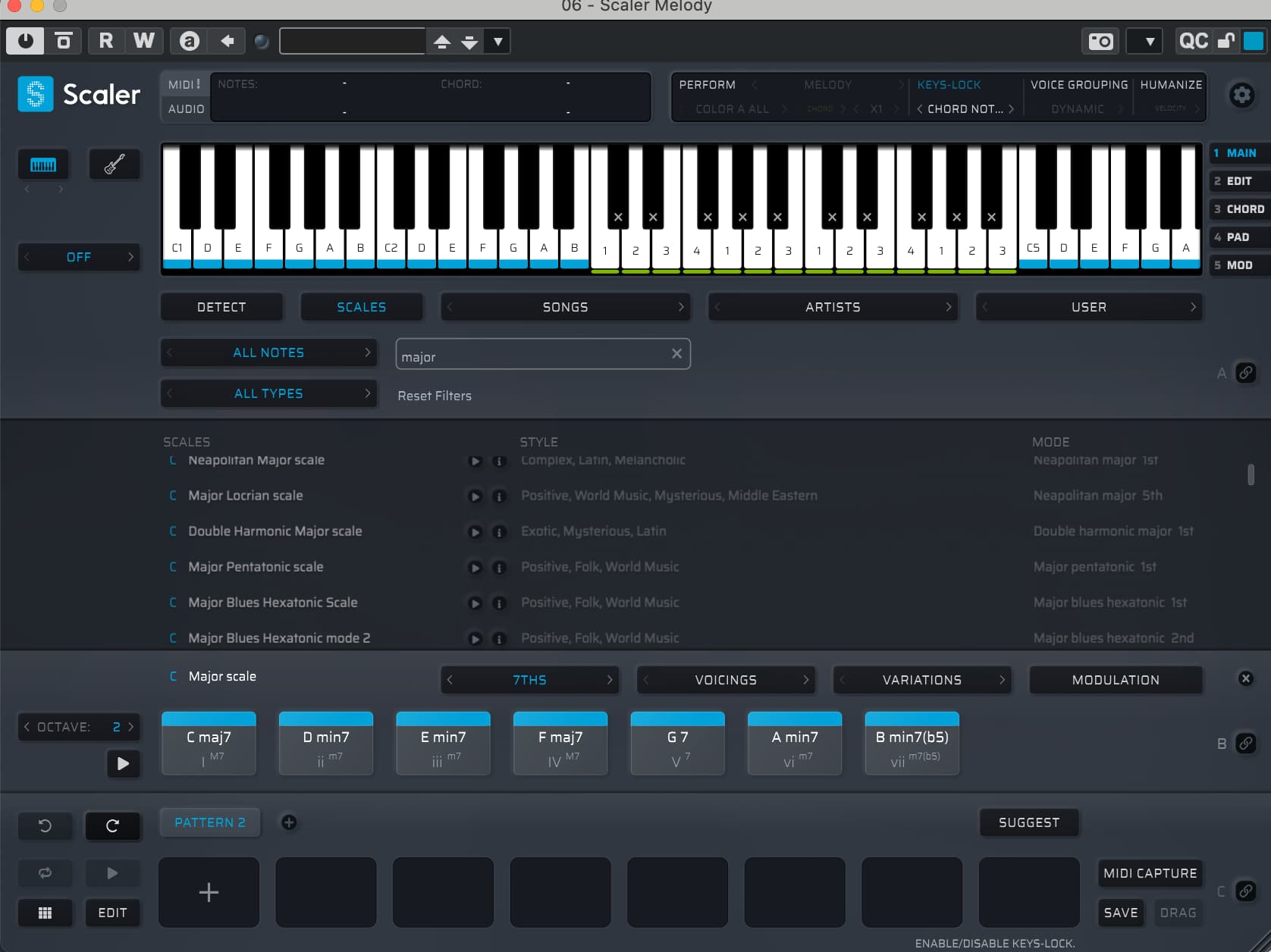The width and height of the screenshot is (1271, 952).
Task: Click the scale list scrollbar
Action: click(1251, 474)
